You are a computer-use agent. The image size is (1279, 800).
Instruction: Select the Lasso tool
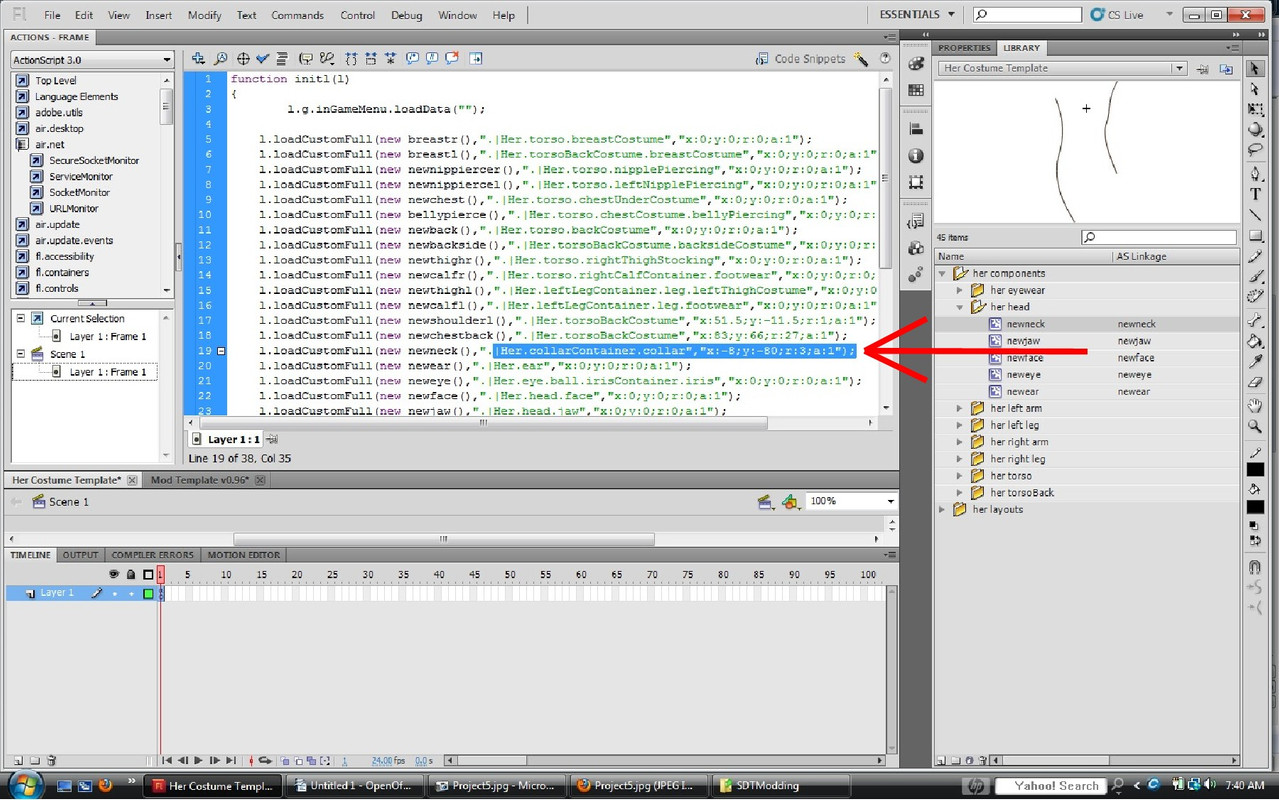pos(1255,150)
